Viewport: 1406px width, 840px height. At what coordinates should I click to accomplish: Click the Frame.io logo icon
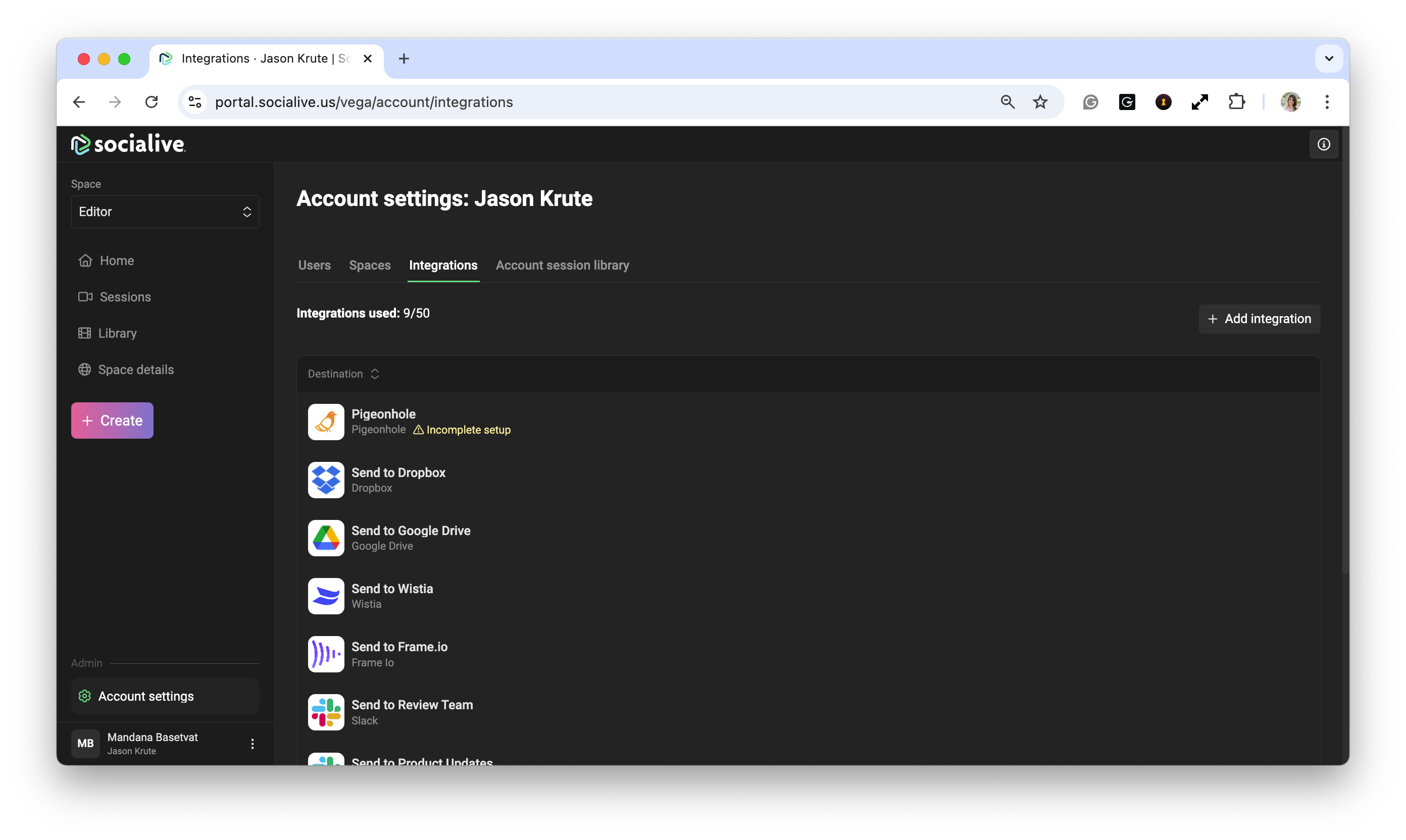click(326, 654)
